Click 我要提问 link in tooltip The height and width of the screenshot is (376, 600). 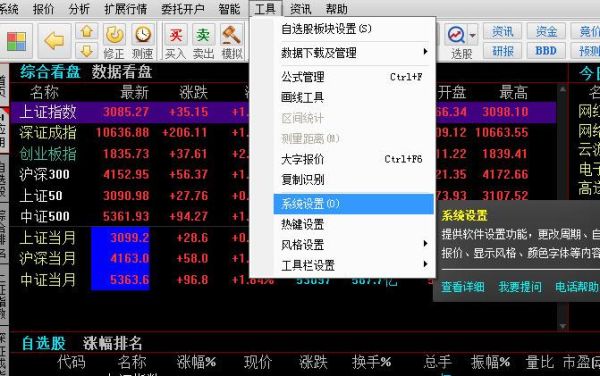pos(520,287)
